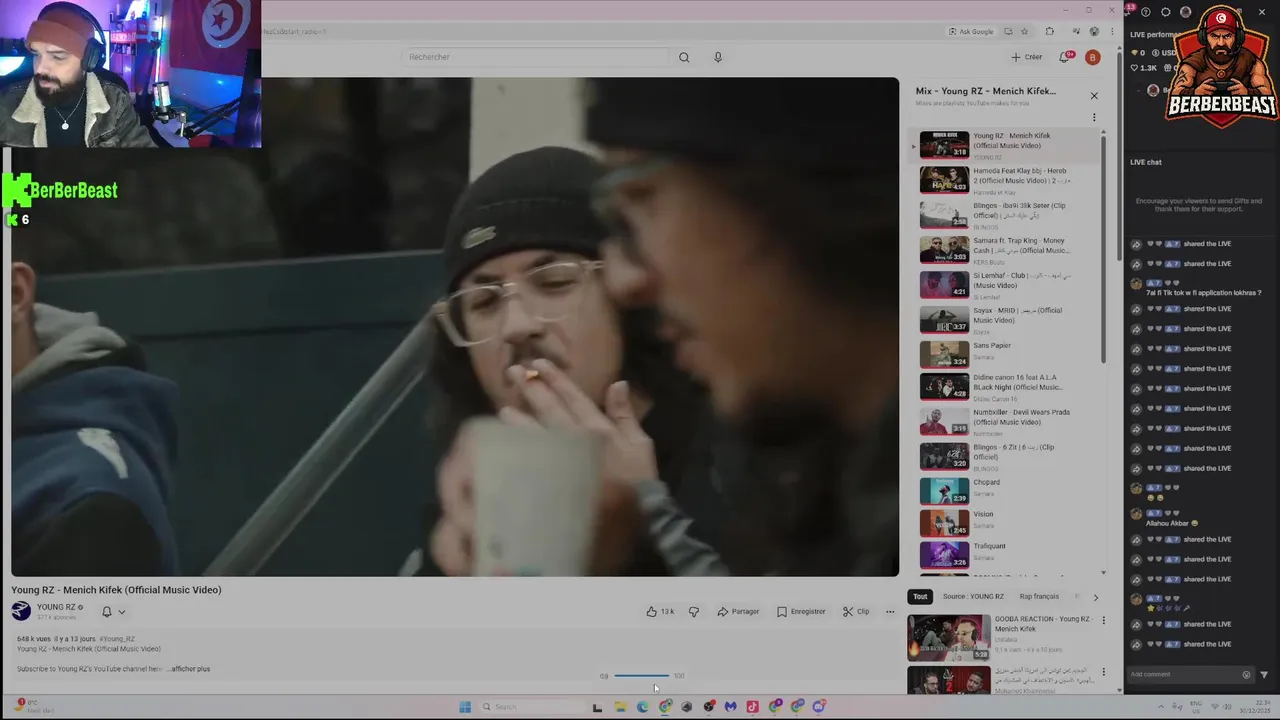The image size is (1280, 720).
Task: Adjust the volume slider near 100
Action: pos(641,676)
